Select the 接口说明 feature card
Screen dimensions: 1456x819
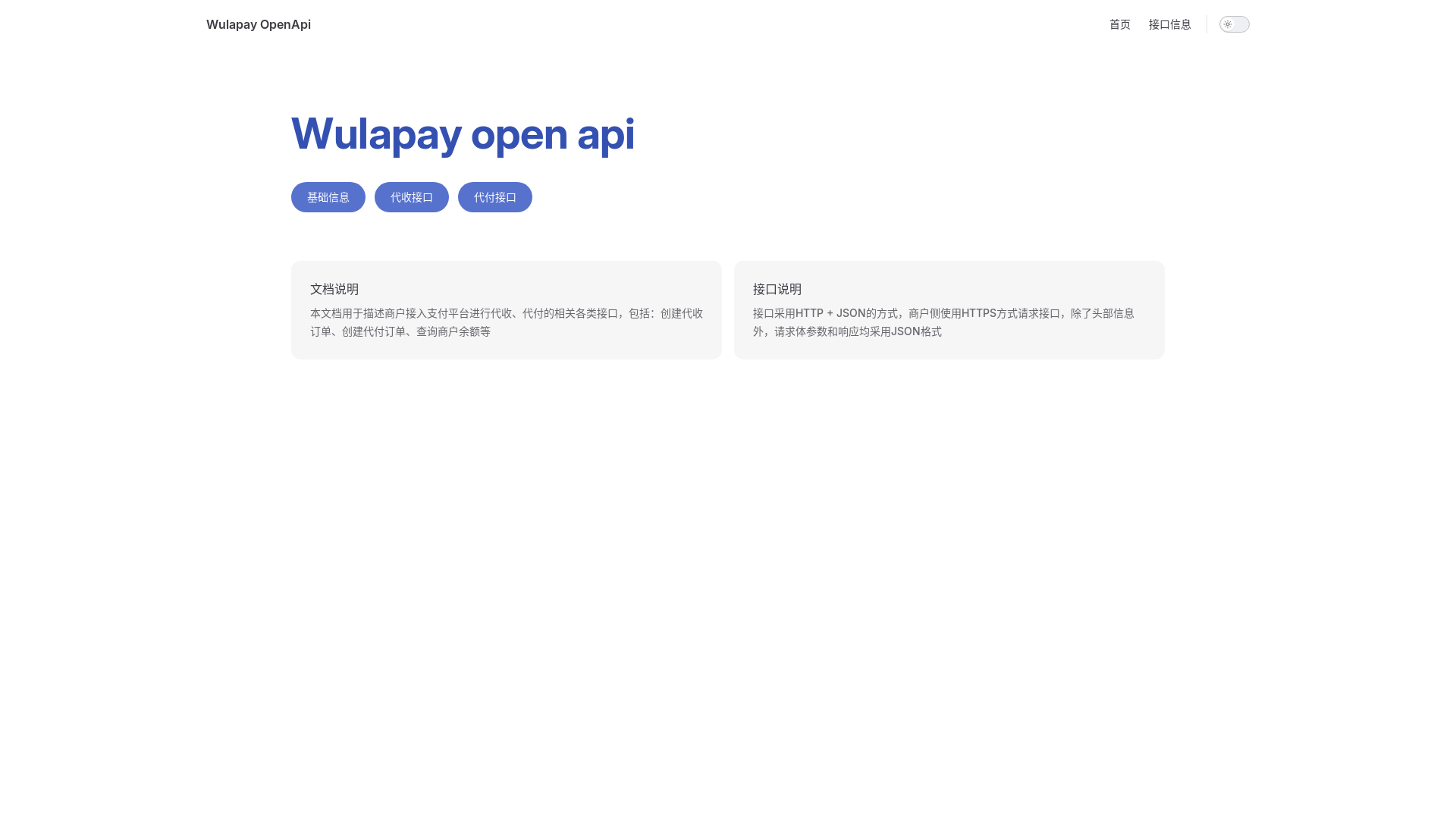click(949, 310)
